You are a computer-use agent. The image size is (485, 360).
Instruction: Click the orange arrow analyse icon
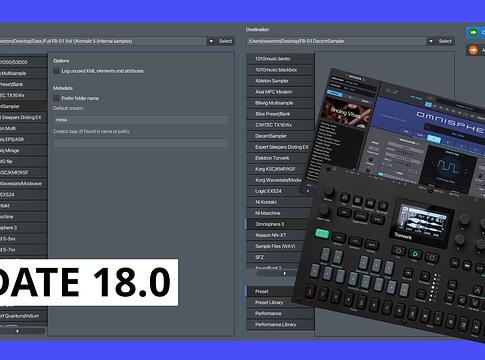[473, 50]
